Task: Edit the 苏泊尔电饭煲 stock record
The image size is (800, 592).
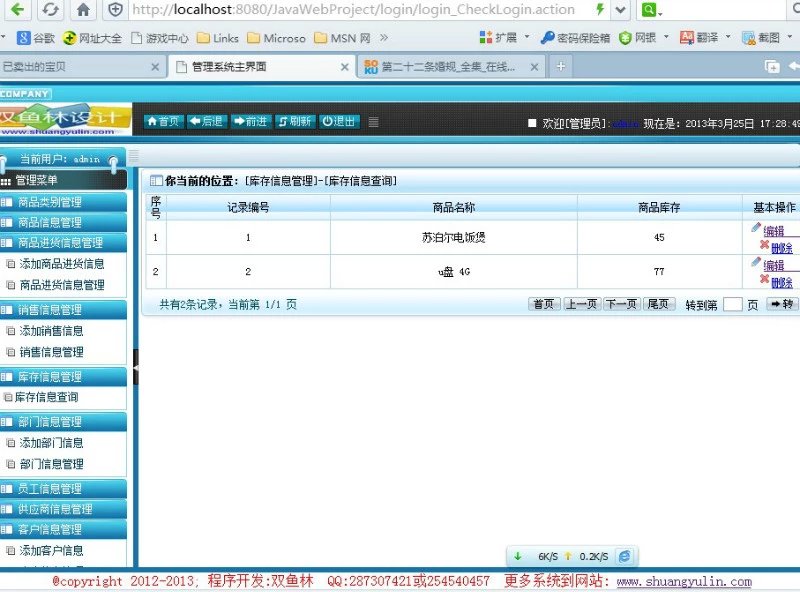Action: pyautogui.click(x=773, y=231)
